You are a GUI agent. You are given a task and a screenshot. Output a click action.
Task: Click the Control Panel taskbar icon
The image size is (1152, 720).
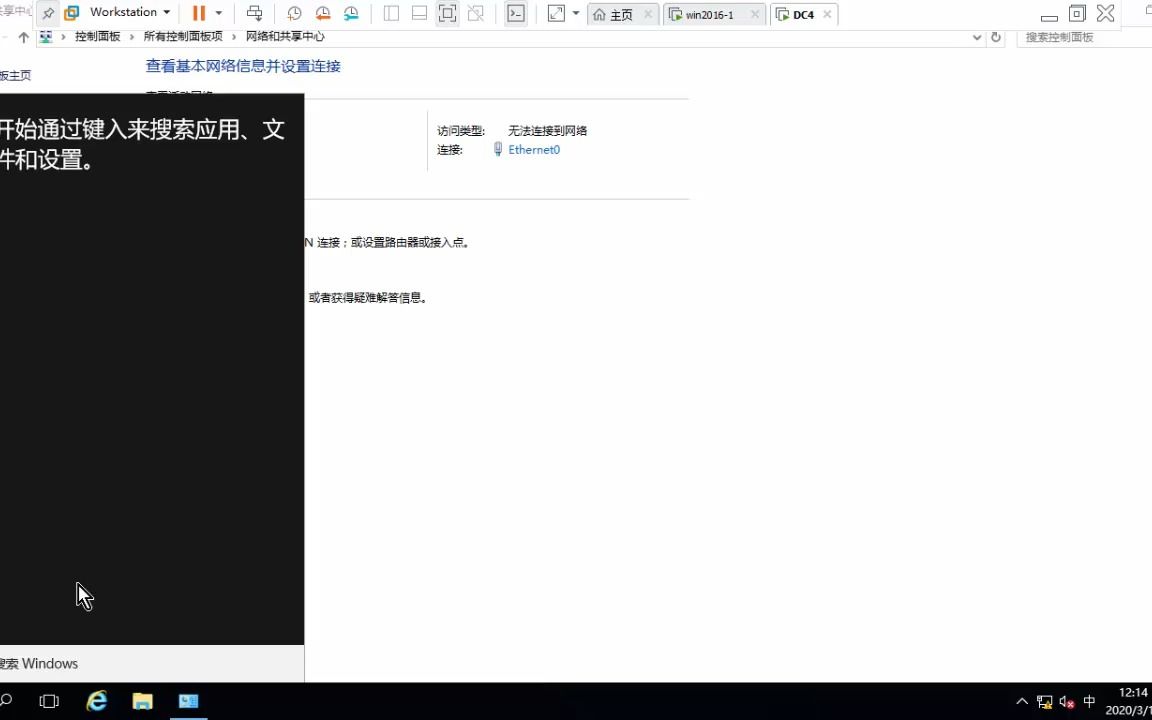(189, 701)
